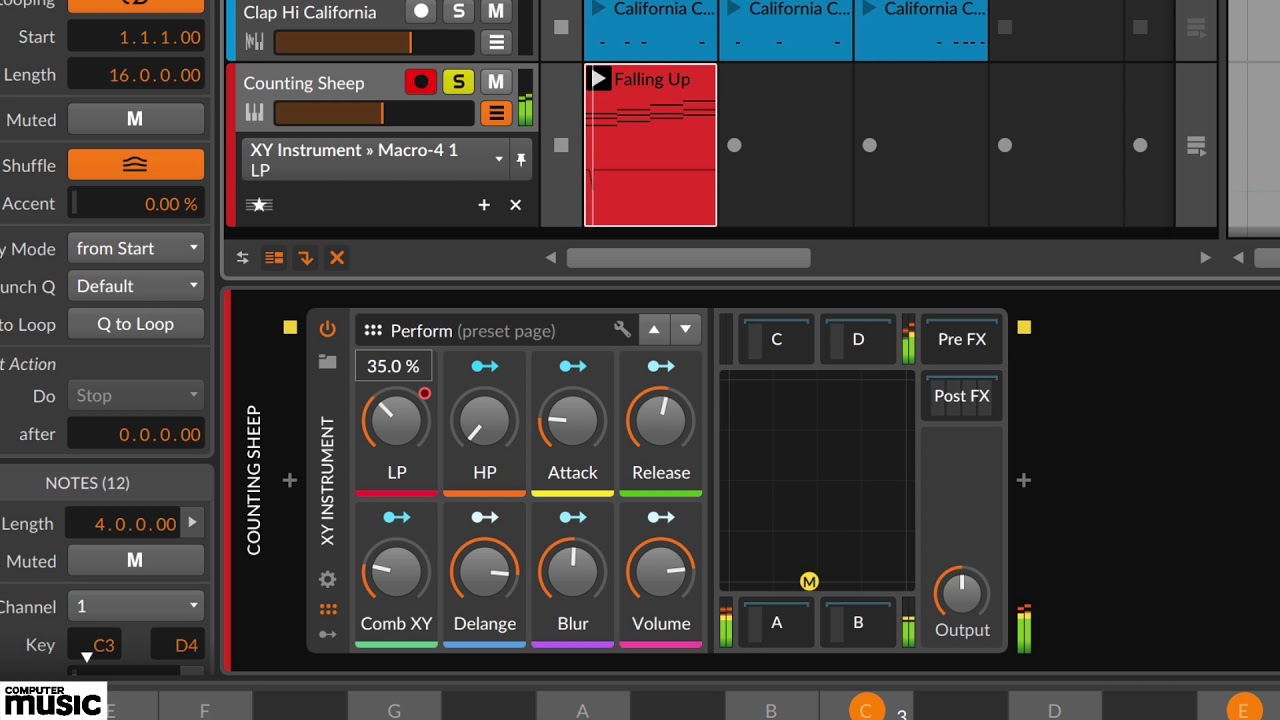The height and width of the screenshot is (720, 1280).
Task: Click the modulation arrow above Attack knob
Action: click(x=572, y=366)
